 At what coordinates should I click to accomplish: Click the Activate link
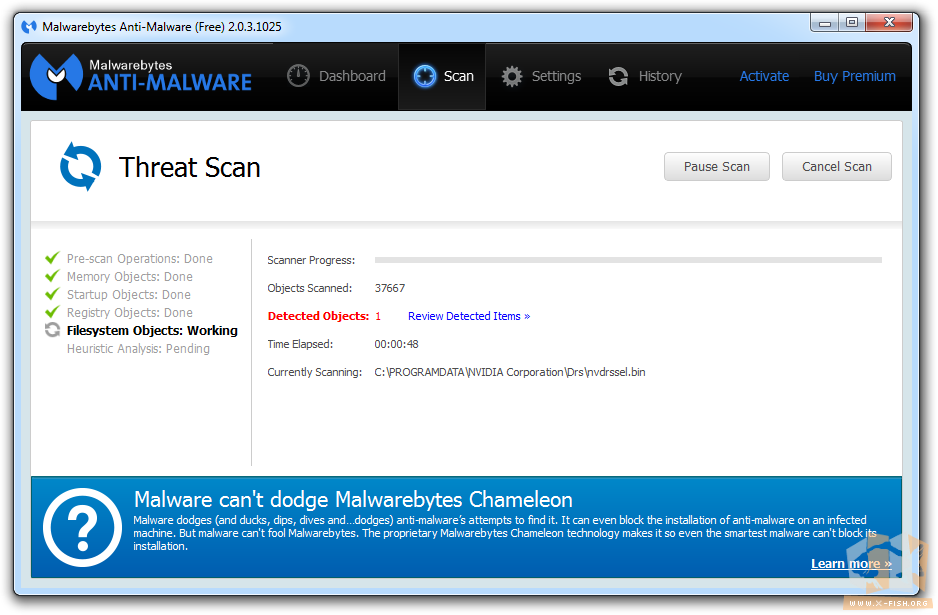[764, 76]
